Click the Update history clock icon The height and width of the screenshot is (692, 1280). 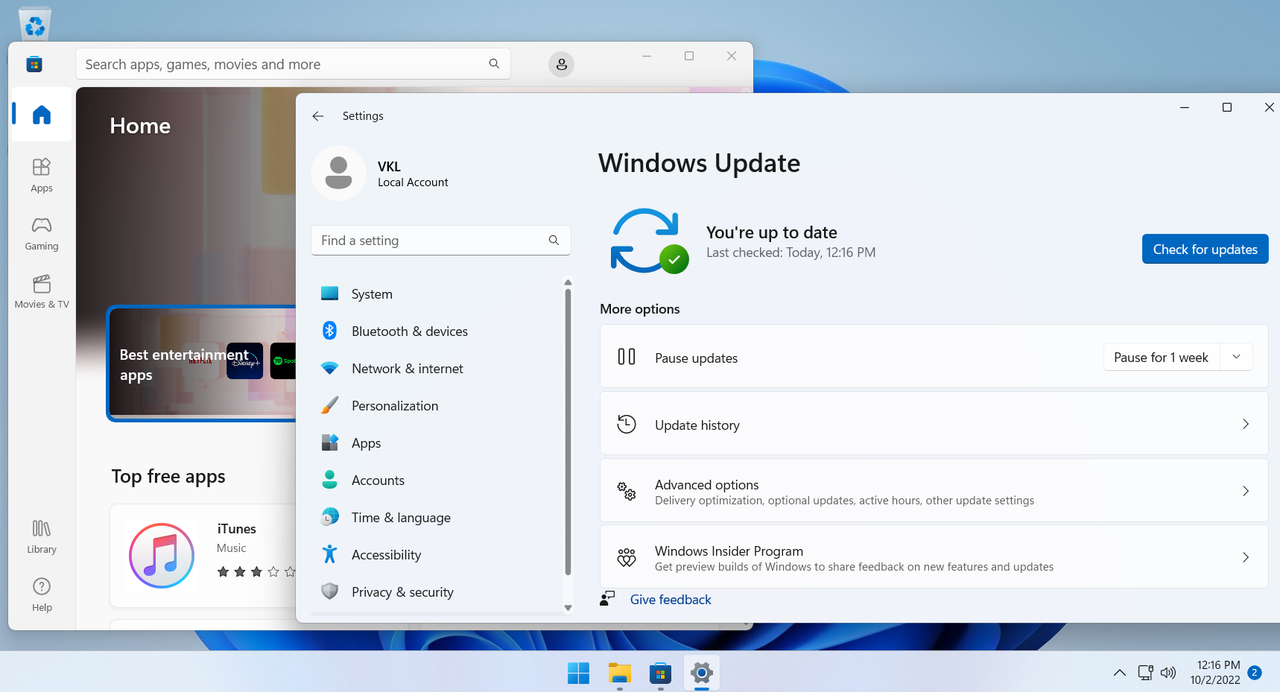pos(627,424)
